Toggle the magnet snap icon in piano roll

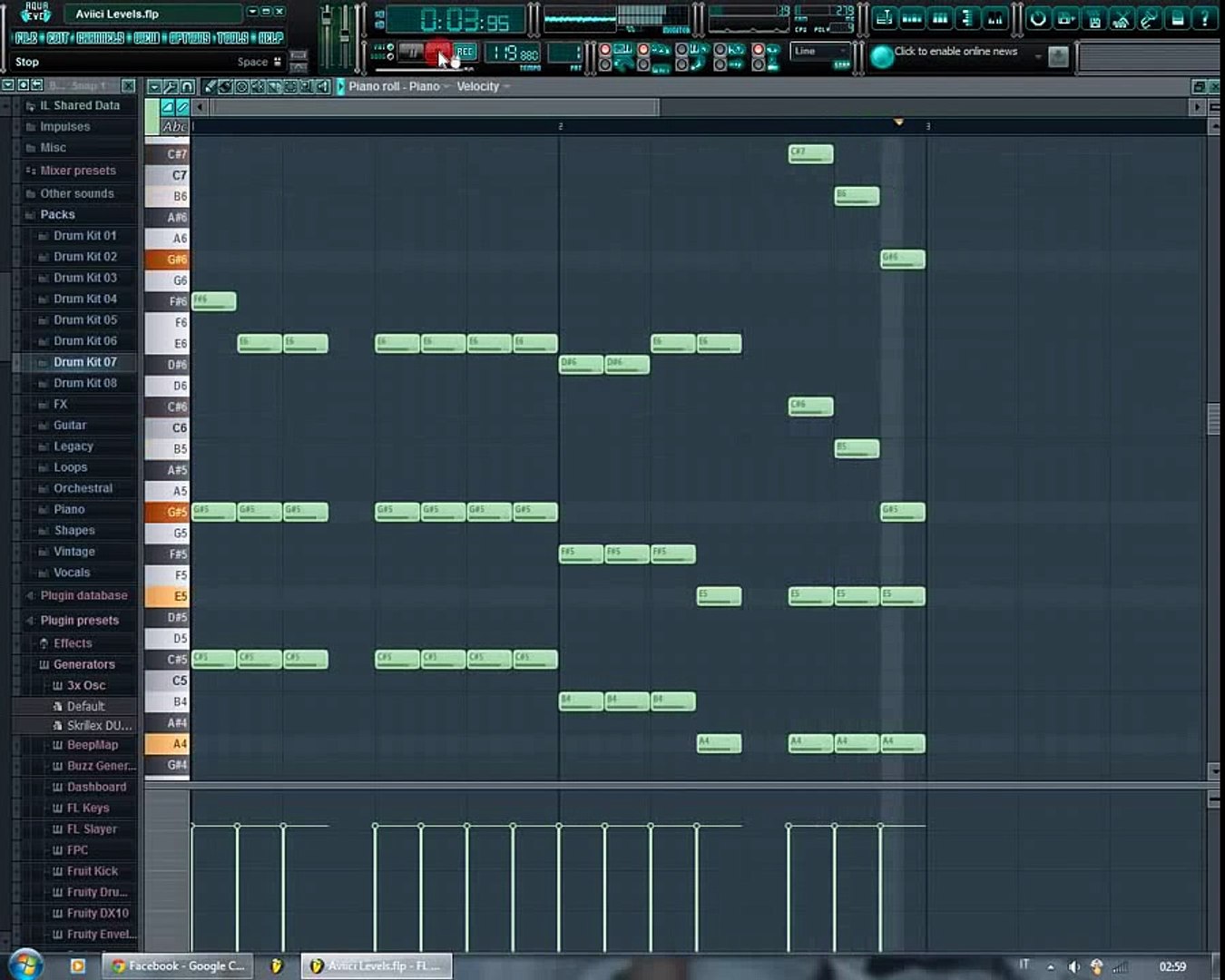click(187, 86)
